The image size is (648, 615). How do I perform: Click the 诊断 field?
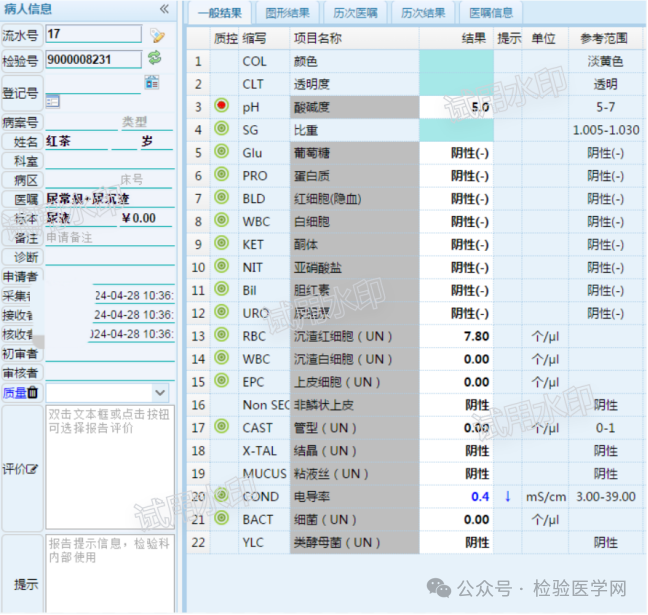coord(110,257)
